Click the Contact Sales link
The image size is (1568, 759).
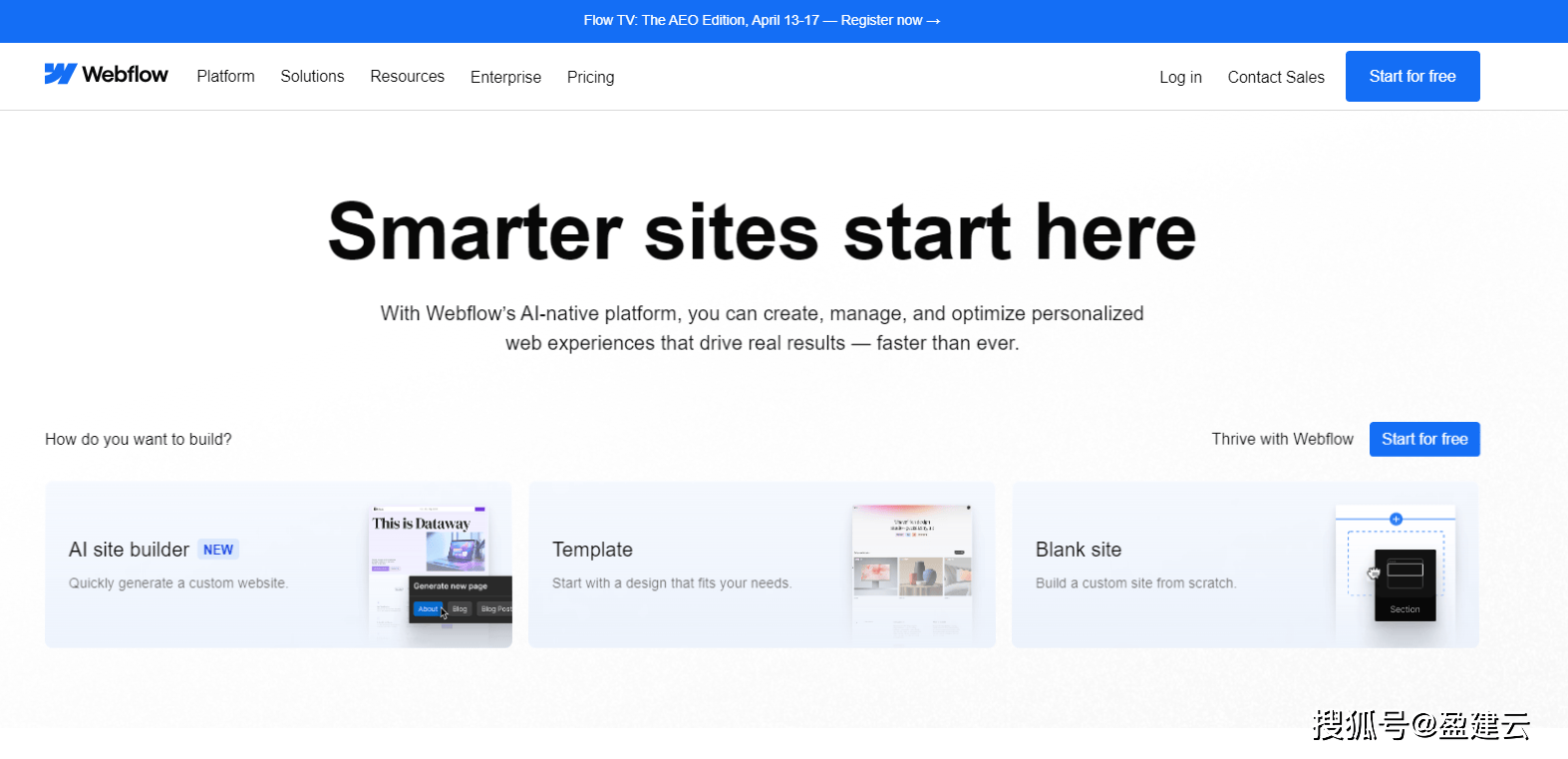pos(1276,77)
